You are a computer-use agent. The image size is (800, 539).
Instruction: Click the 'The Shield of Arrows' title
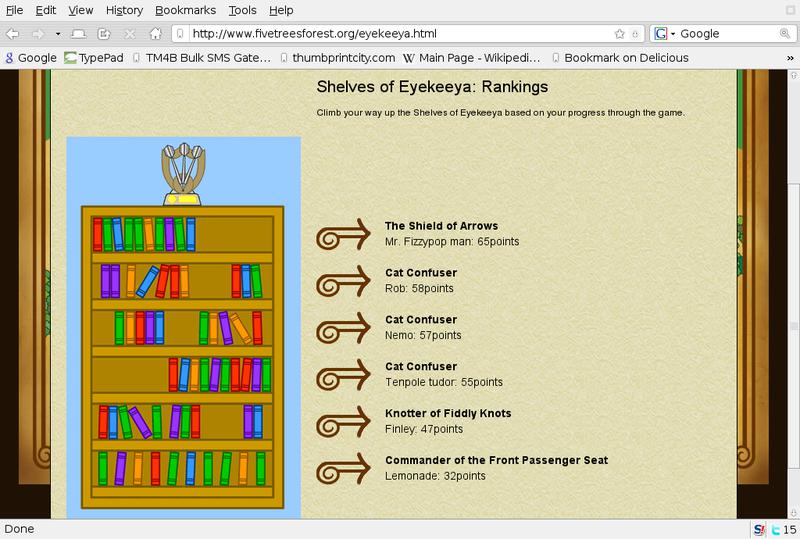pyautogui.click(x=441, y=226)
